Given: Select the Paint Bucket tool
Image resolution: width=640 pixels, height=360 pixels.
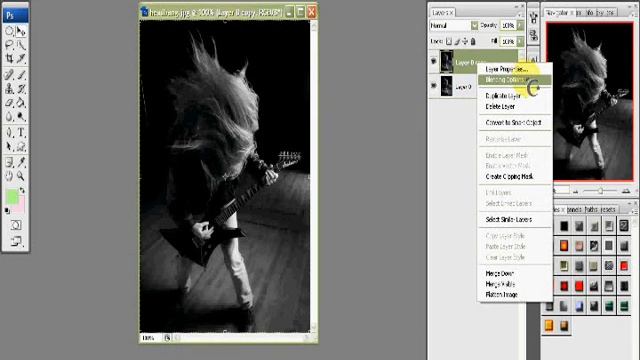Looking at the screenshot, I should 21,102.
